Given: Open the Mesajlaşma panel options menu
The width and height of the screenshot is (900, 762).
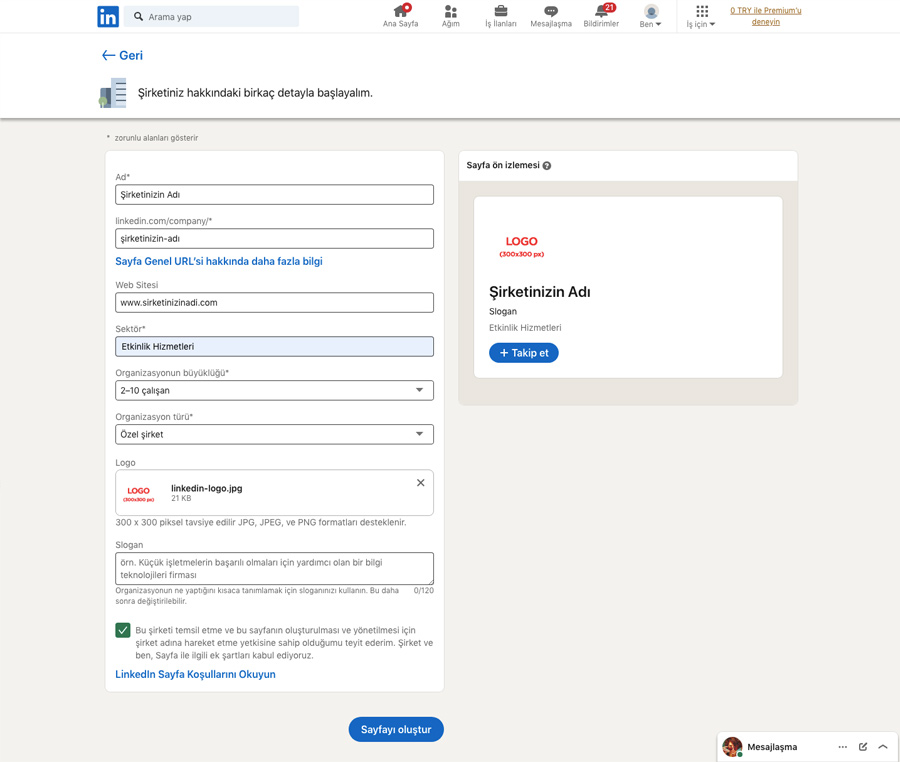Looking at the screenshot, I should click(841, 746).
